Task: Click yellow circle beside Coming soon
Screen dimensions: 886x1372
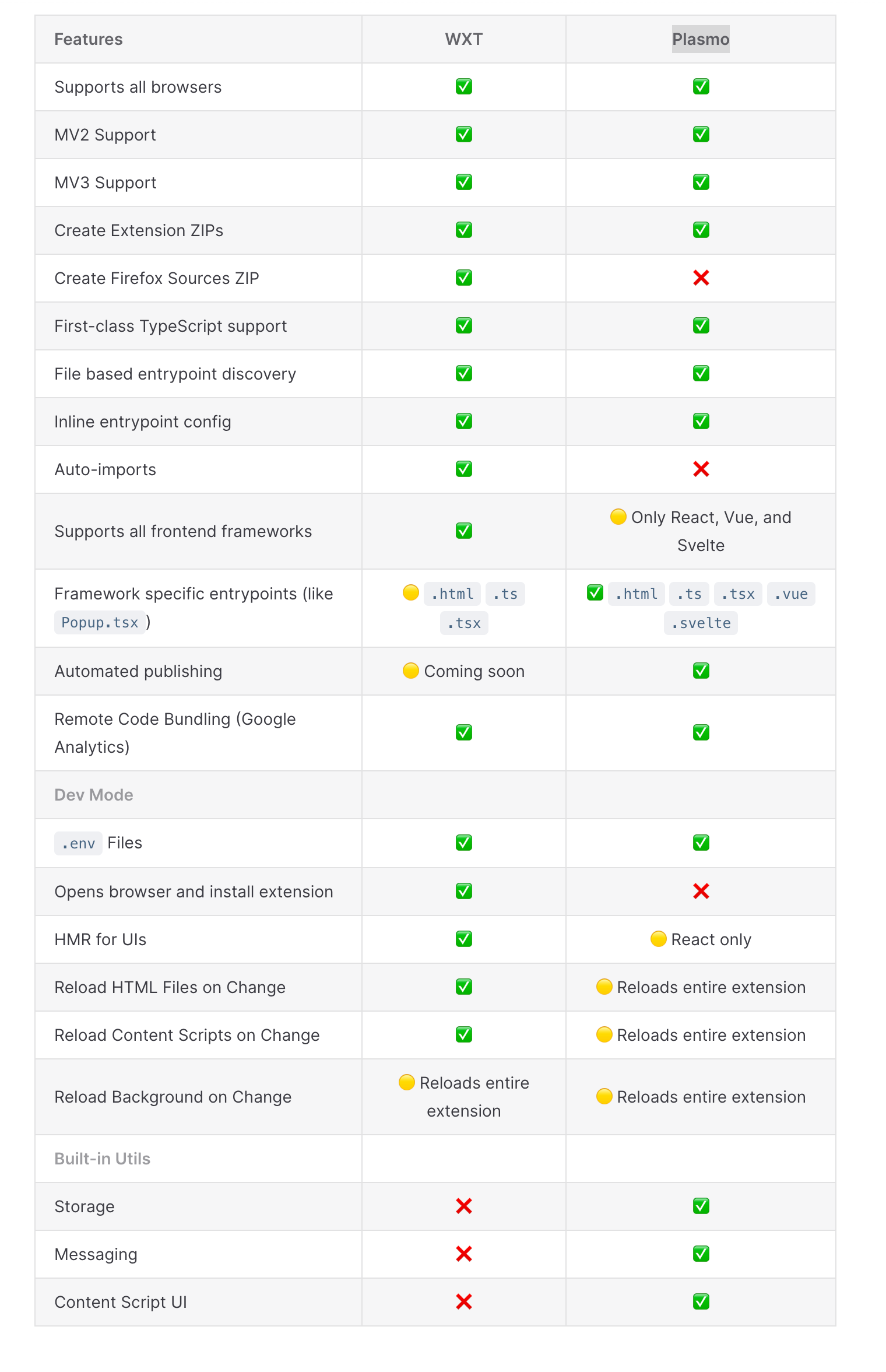Action: point(410,671)
